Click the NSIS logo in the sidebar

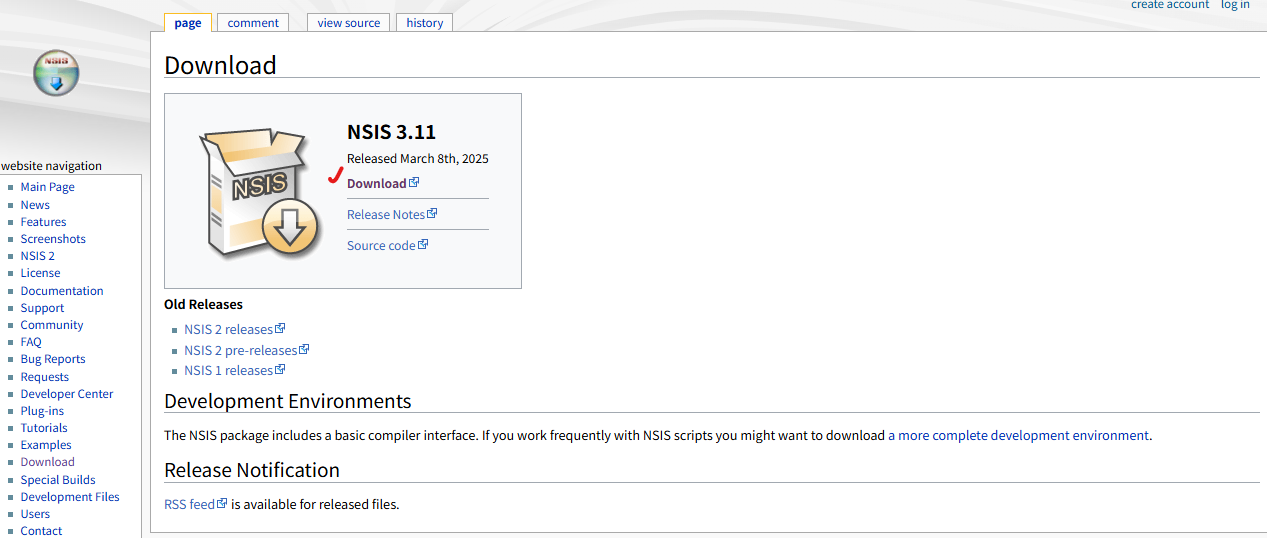pyautogui.click(x=56, y=74)
